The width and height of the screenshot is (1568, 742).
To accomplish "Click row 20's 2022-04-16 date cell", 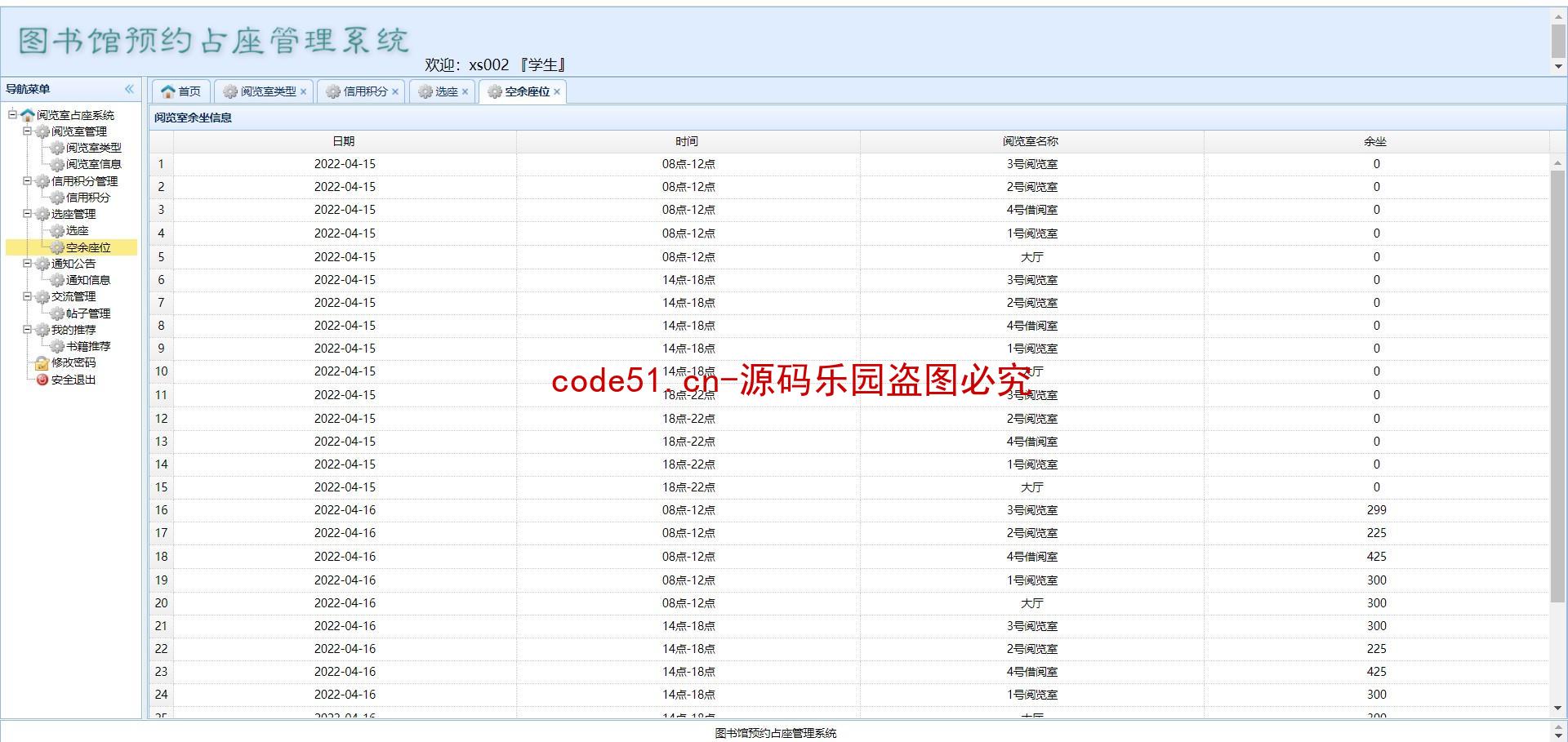I will (345, 603).
